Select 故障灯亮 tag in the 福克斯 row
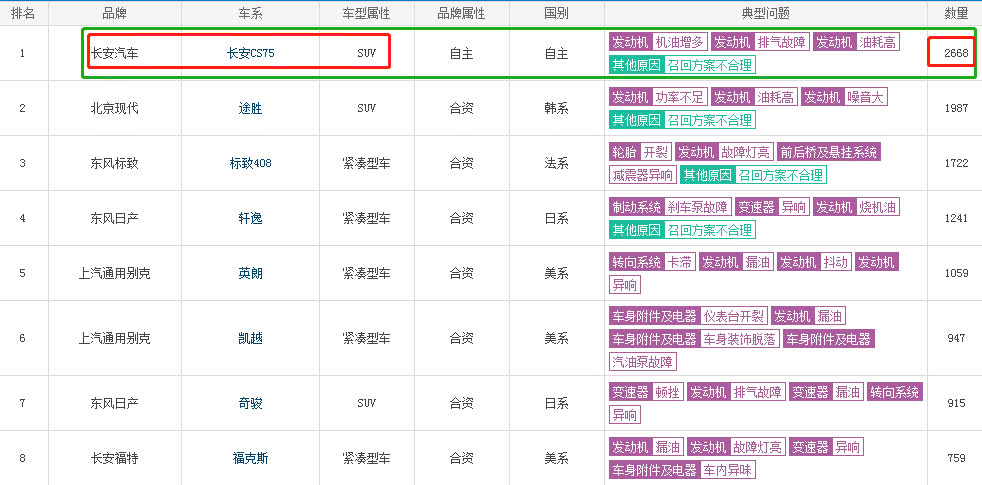Viewport: 982px width, 485px height. tap(758, 447)
